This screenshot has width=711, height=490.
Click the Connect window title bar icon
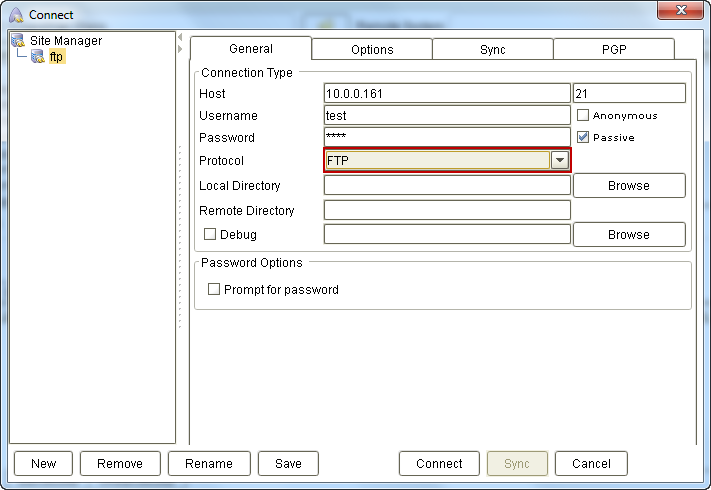tap(15, 15)
